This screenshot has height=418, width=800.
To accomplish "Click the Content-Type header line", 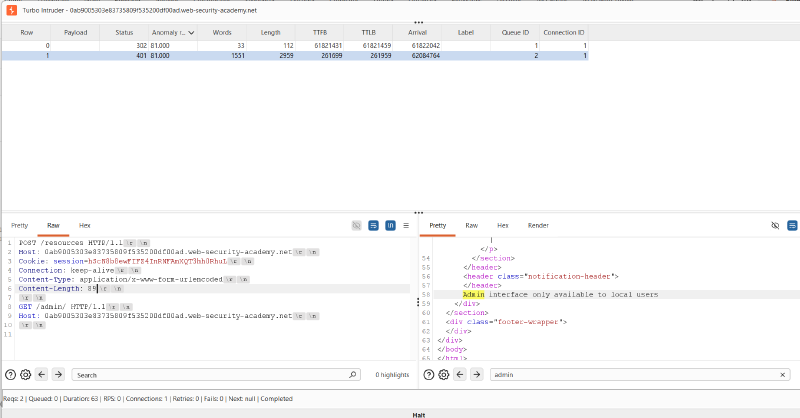I will pos(134,280).
